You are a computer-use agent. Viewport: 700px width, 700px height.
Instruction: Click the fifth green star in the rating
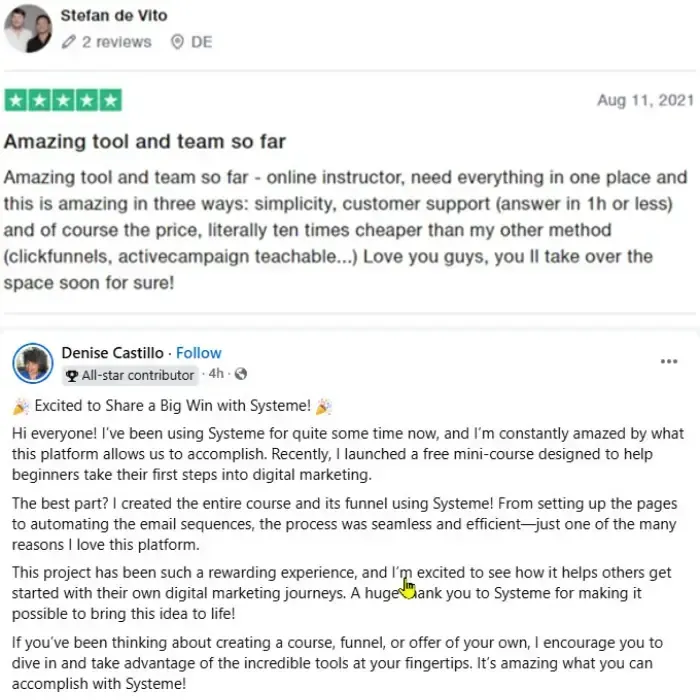(111, 100)
